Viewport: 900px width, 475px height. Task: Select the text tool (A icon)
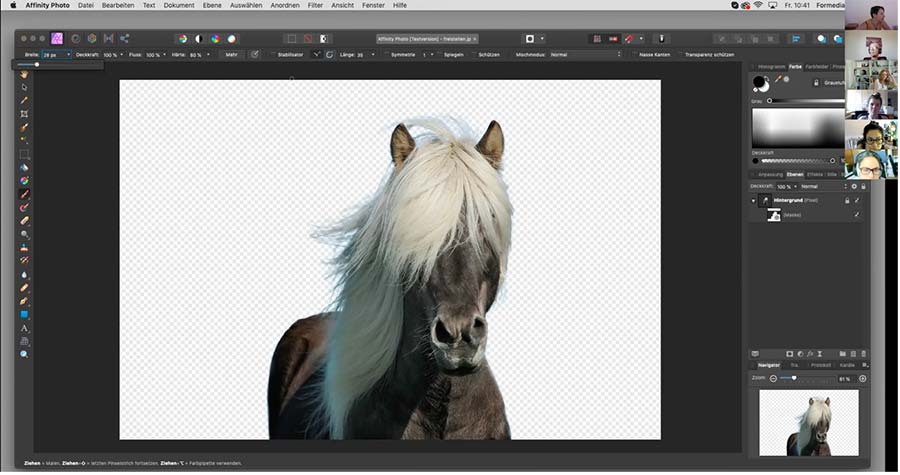pos(24,328)
